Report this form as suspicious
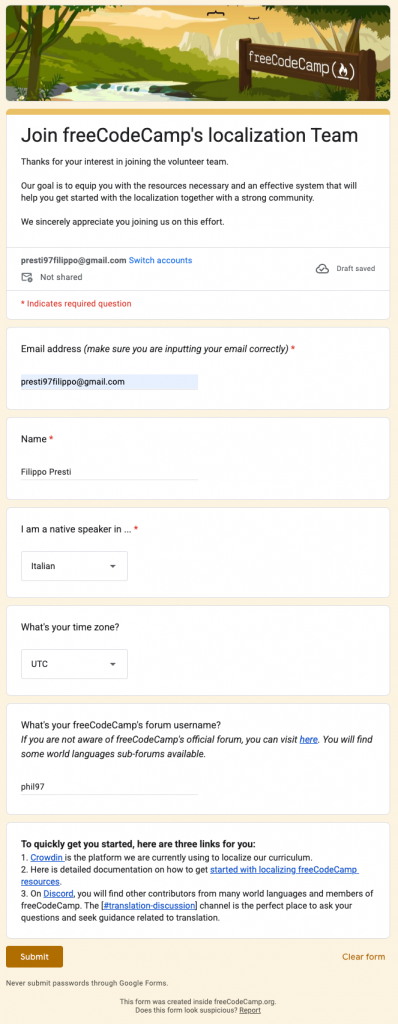The image size is (398, 1024). click(x=250, y=1010)
